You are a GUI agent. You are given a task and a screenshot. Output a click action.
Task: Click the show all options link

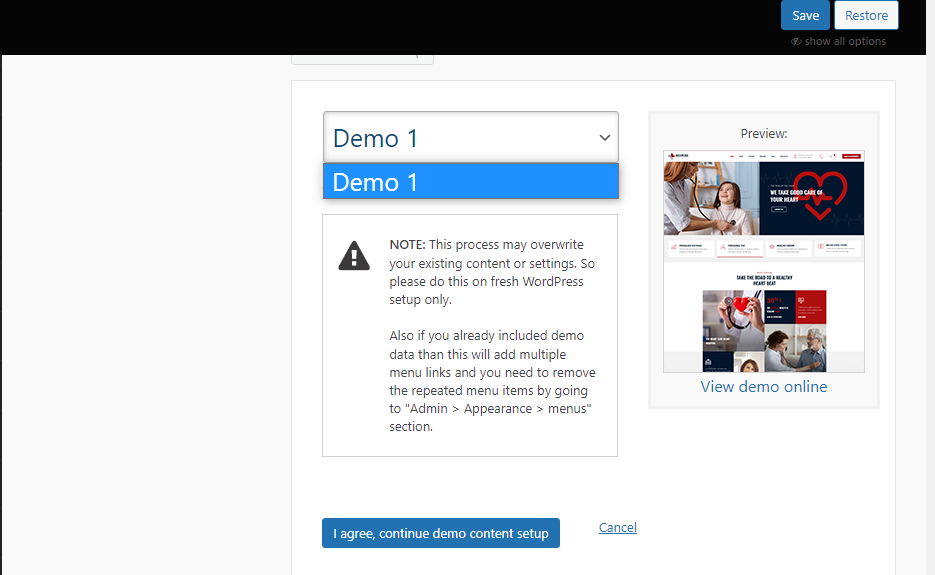coord(844,41)
